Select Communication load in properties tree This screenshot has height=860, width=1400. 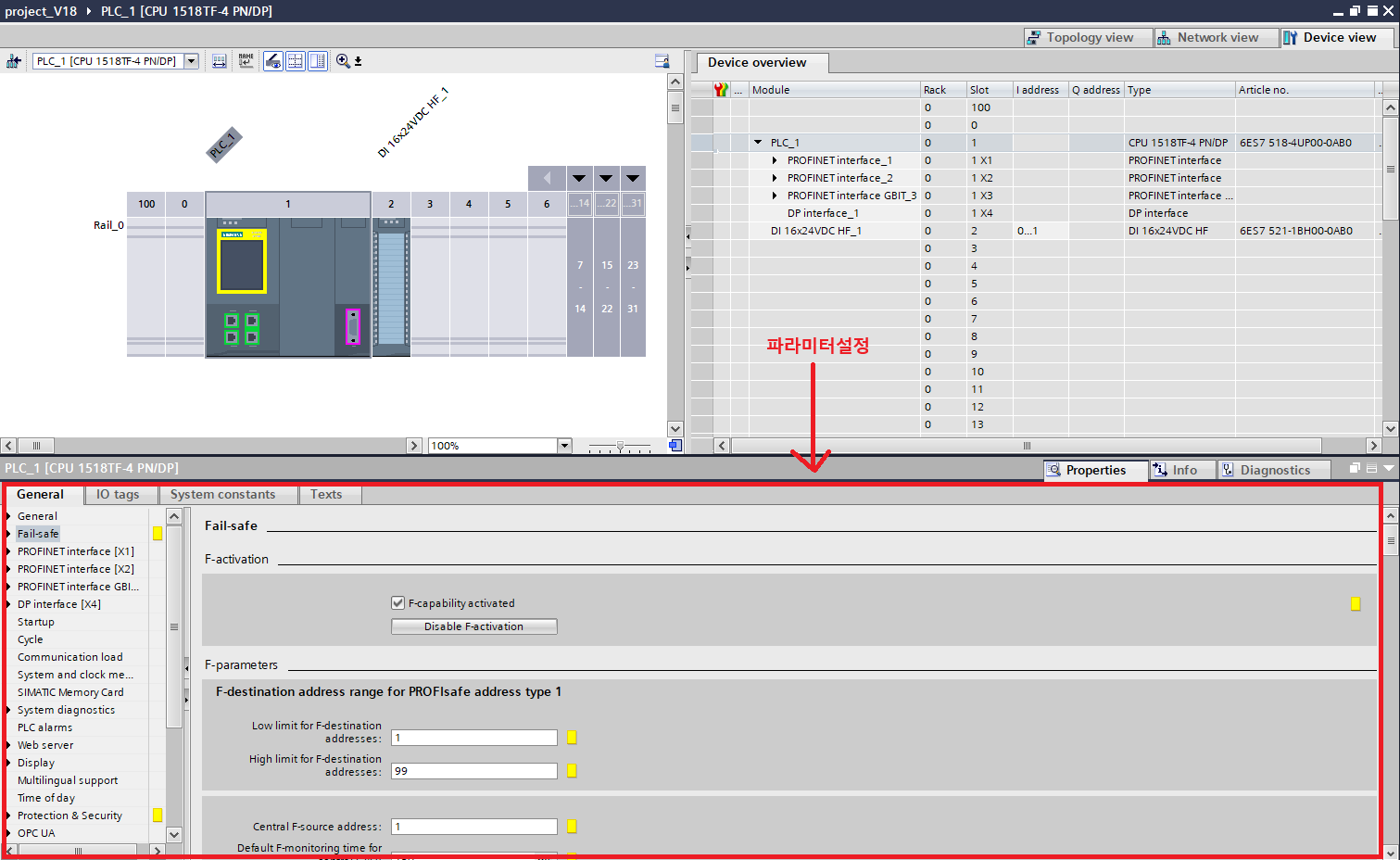[x=69, y=657]
